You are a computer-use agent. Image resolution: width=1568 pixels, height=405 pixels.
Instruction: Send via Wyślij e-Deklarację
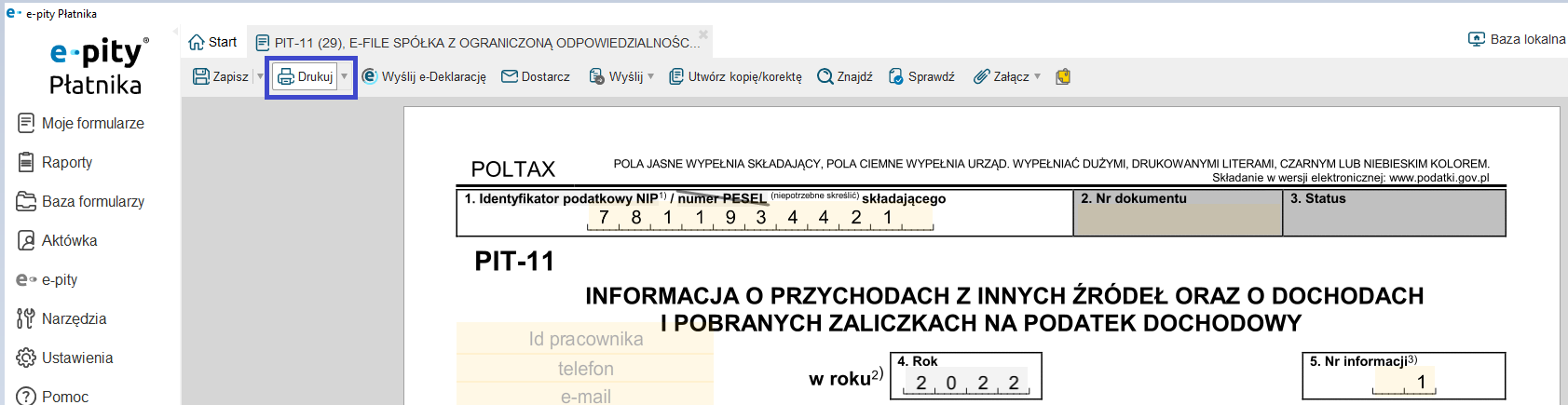(424, 76)
